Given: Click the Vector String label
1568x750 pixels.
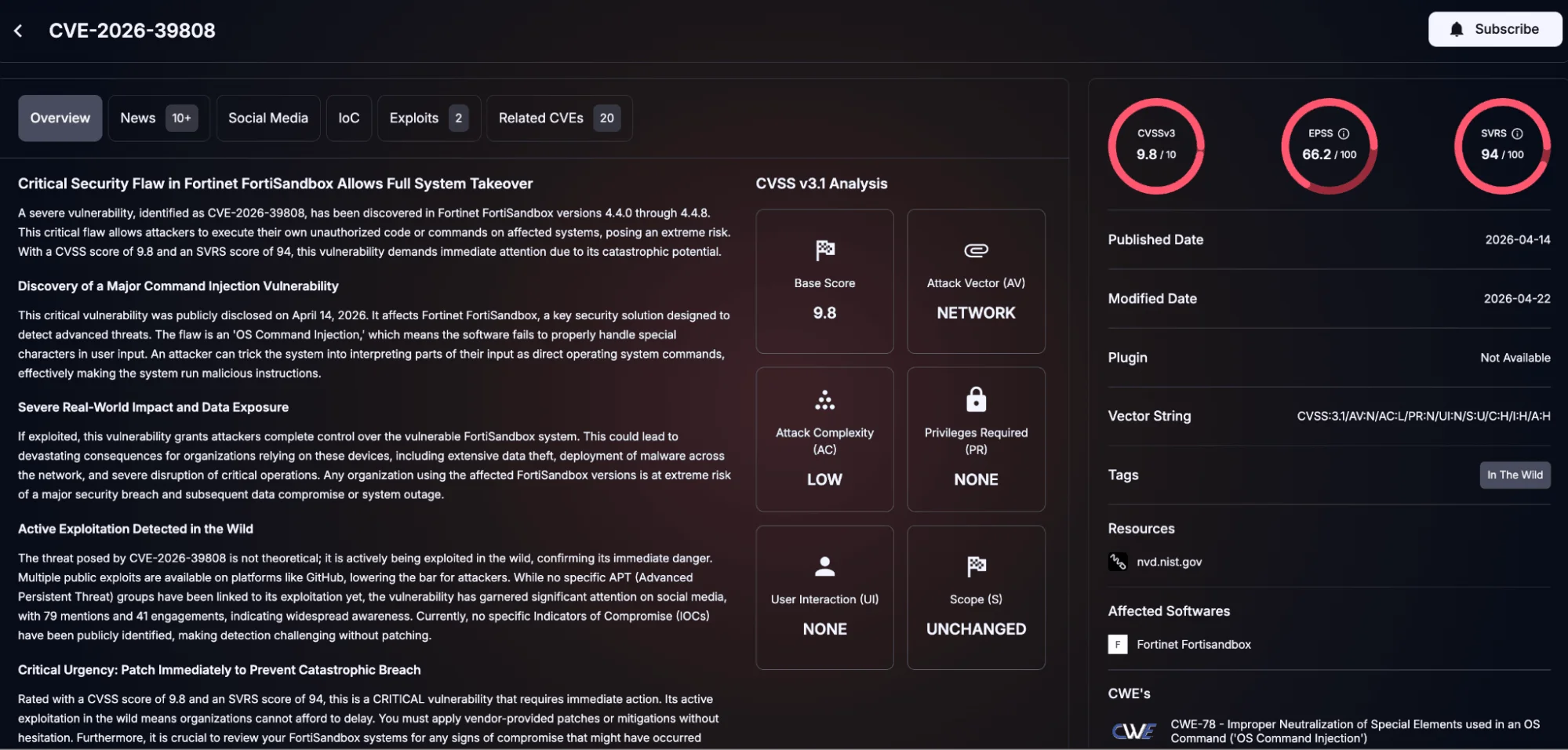Looking at the screenshot, I should [1149, 416].
